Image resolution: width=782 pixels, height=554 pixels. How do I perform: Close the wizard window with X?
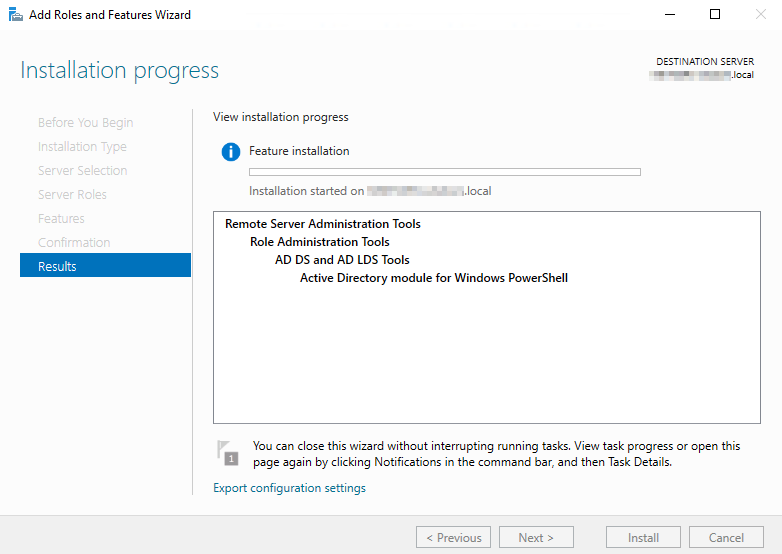(x=760, y=14)
